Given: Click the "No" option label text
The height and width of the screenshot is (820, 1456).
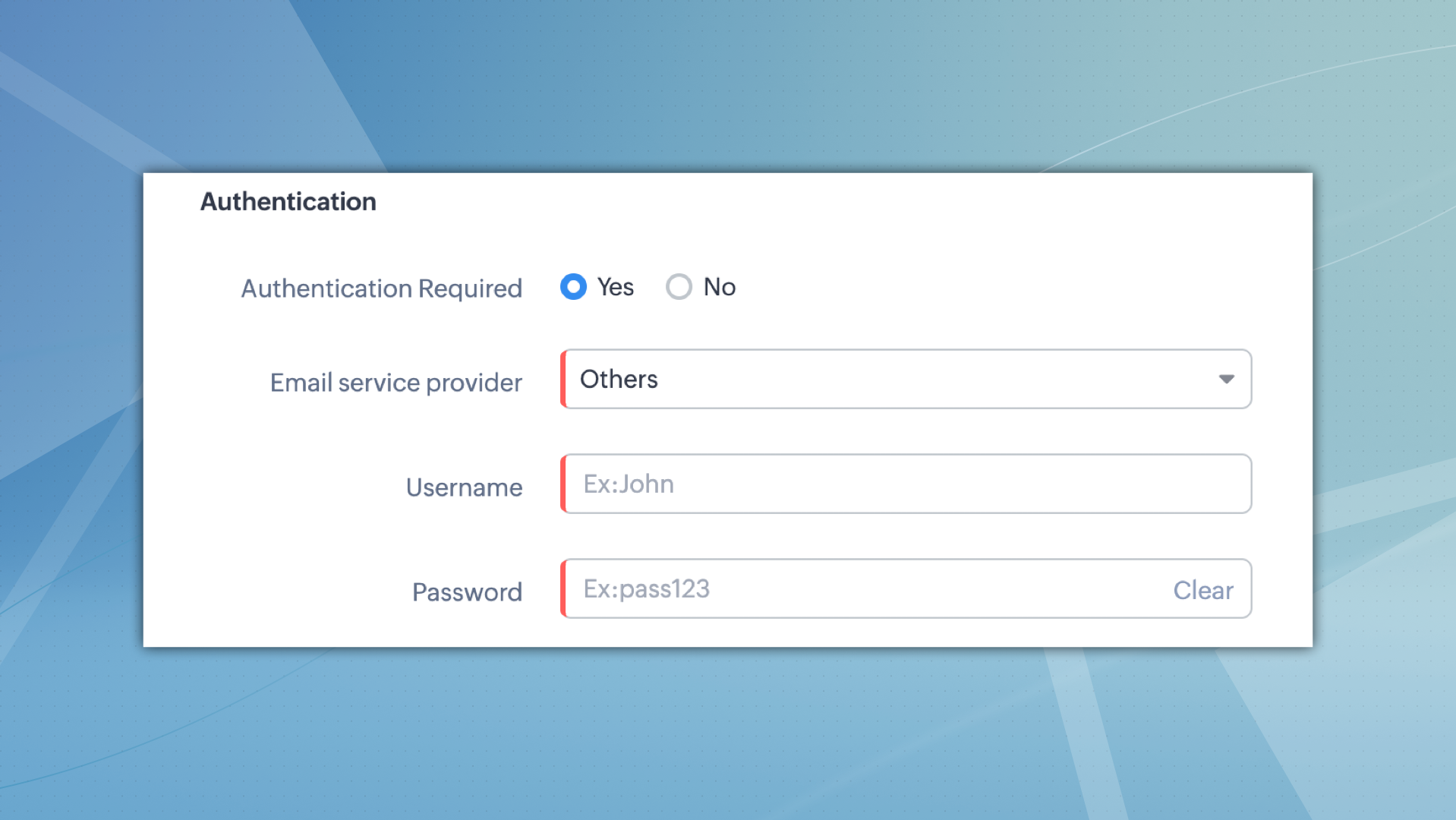Looking at the screenshot, I should (719, 287).
